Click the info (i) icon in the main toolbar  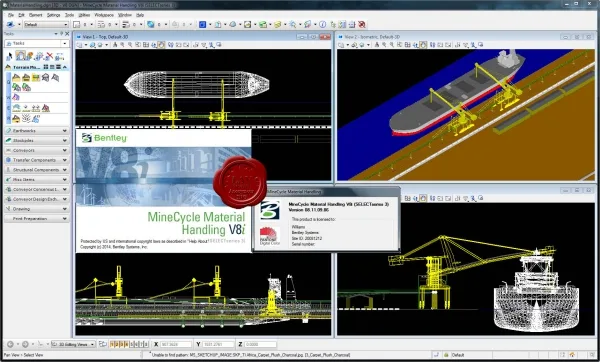pos(323,24)
